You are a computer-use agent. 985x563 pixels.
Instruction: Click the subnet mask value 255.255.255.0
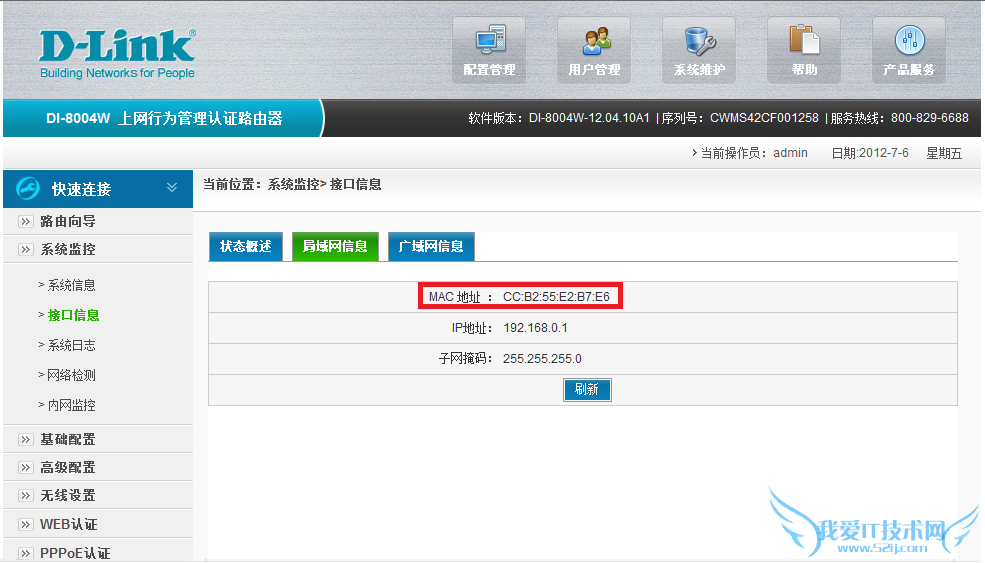(x=542, y=359)
